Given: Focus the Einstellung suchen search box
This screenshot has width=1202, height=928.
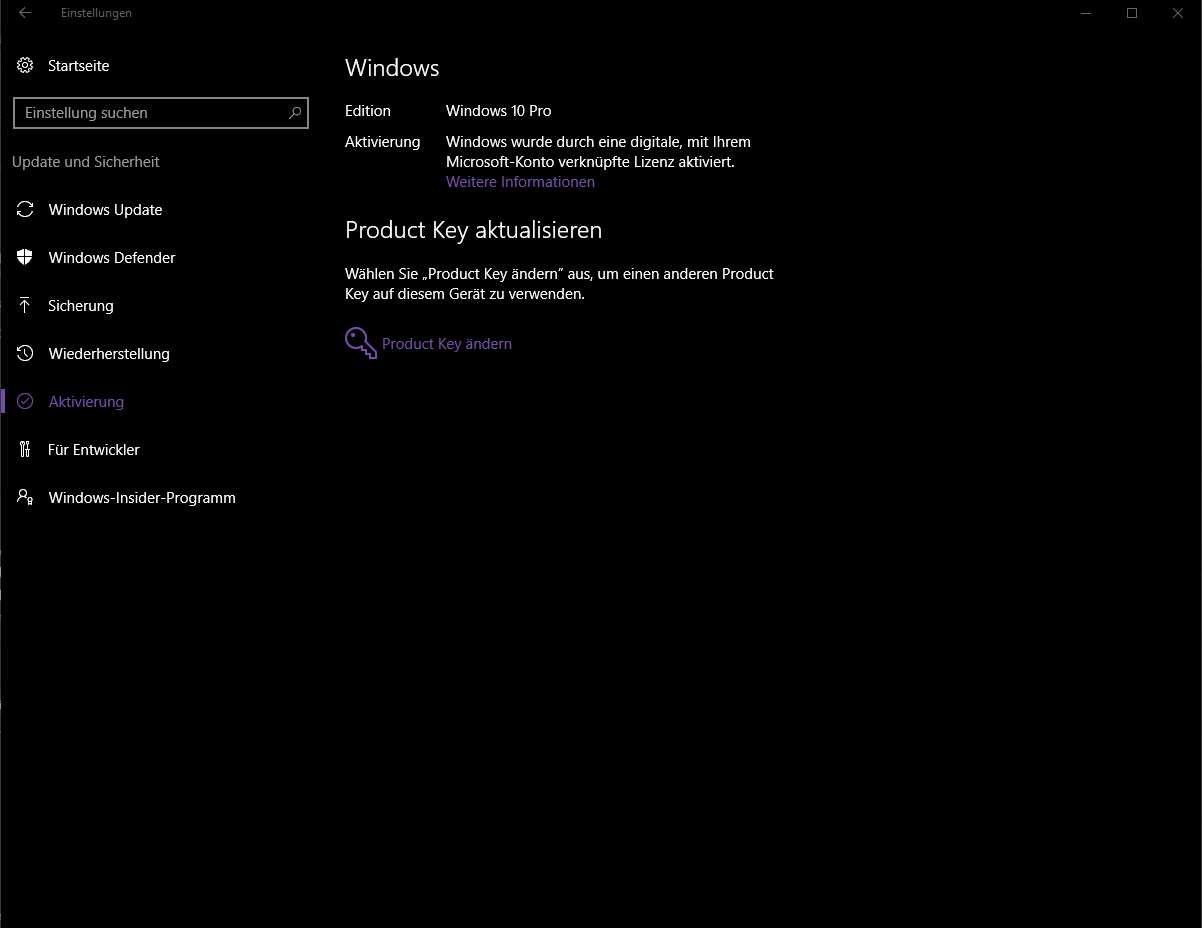Looking at the screenshot, I should [x=161, y=113].
